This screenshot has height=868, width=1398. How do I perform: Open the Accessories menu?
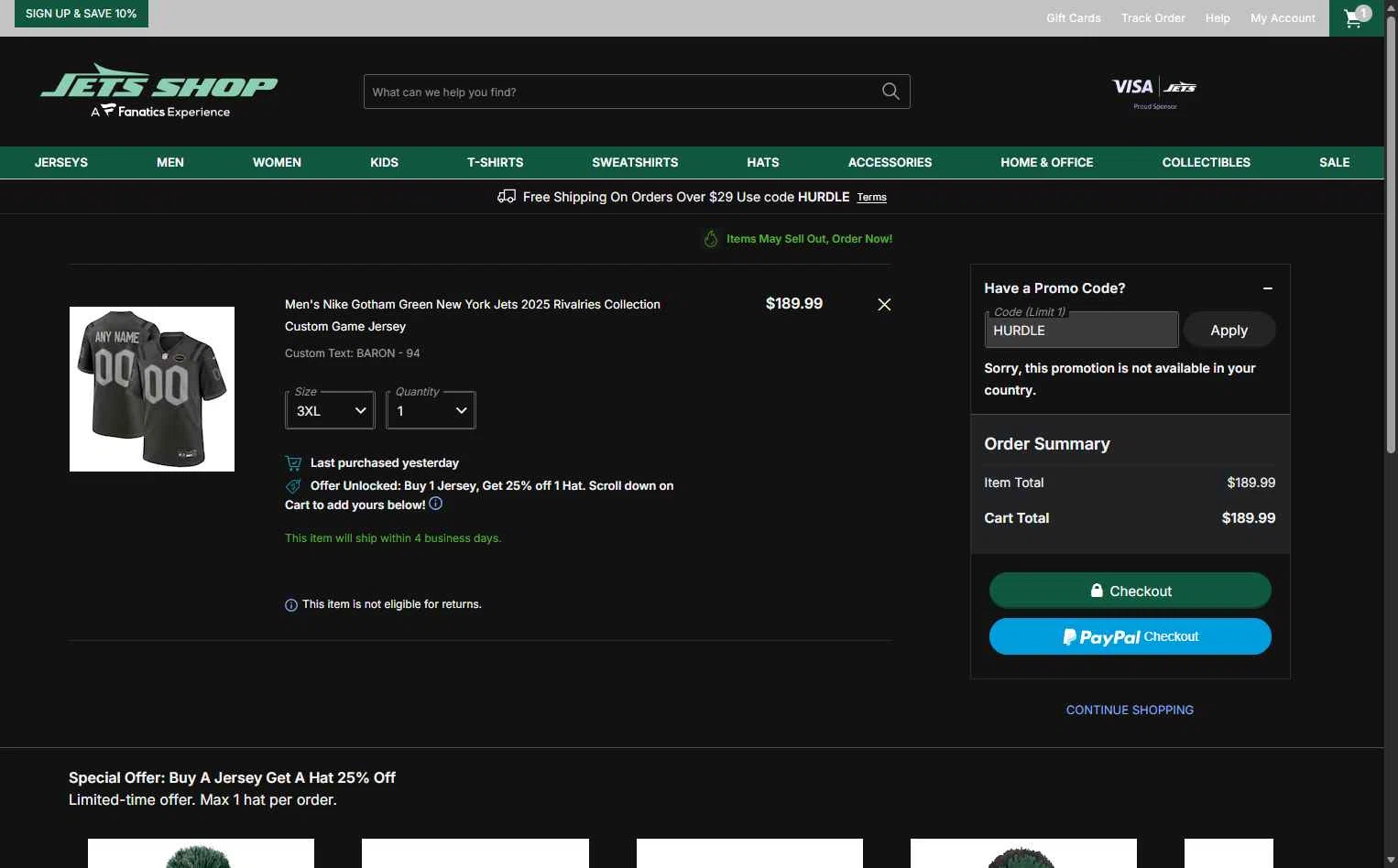click(890, 162)
